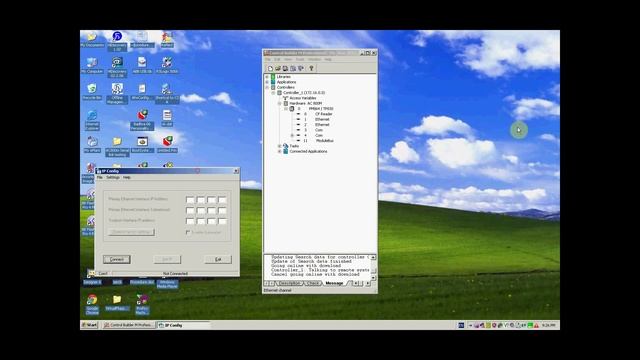The width and height of the screenshot is (640, 360).
Task: Select Controller_1 in the project tree
Action: click(304, 93)
